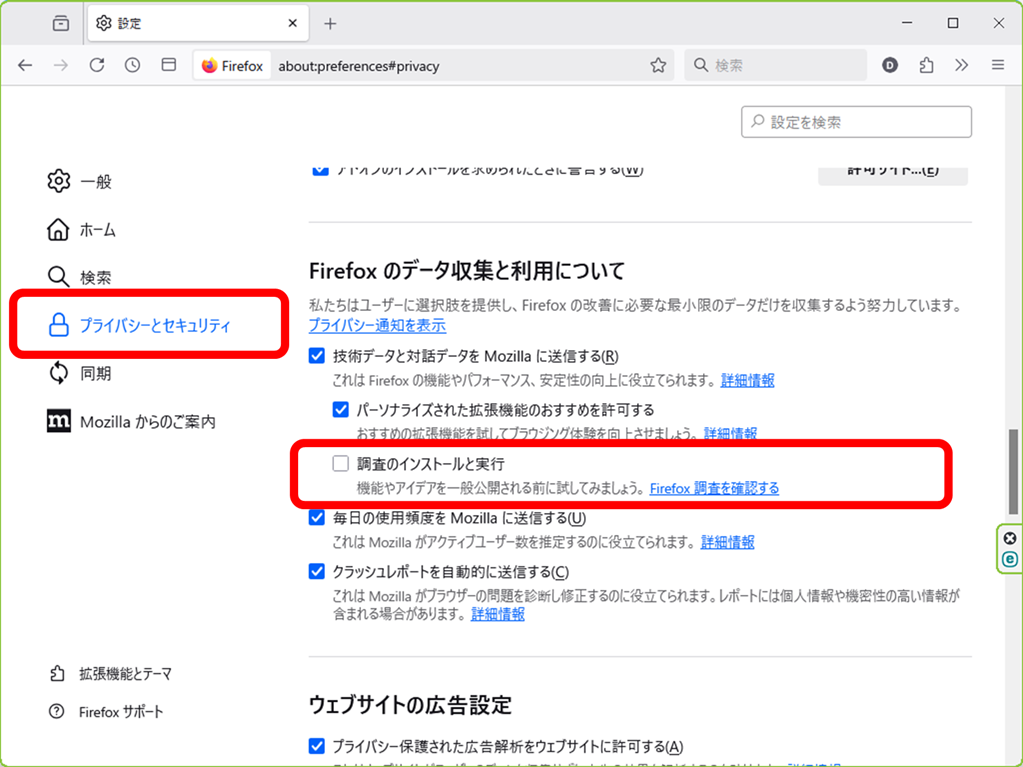Open 詳細情報 link for 技術データと対話データ
This screenshot has width=1023, height=767.
pos(748,380)
